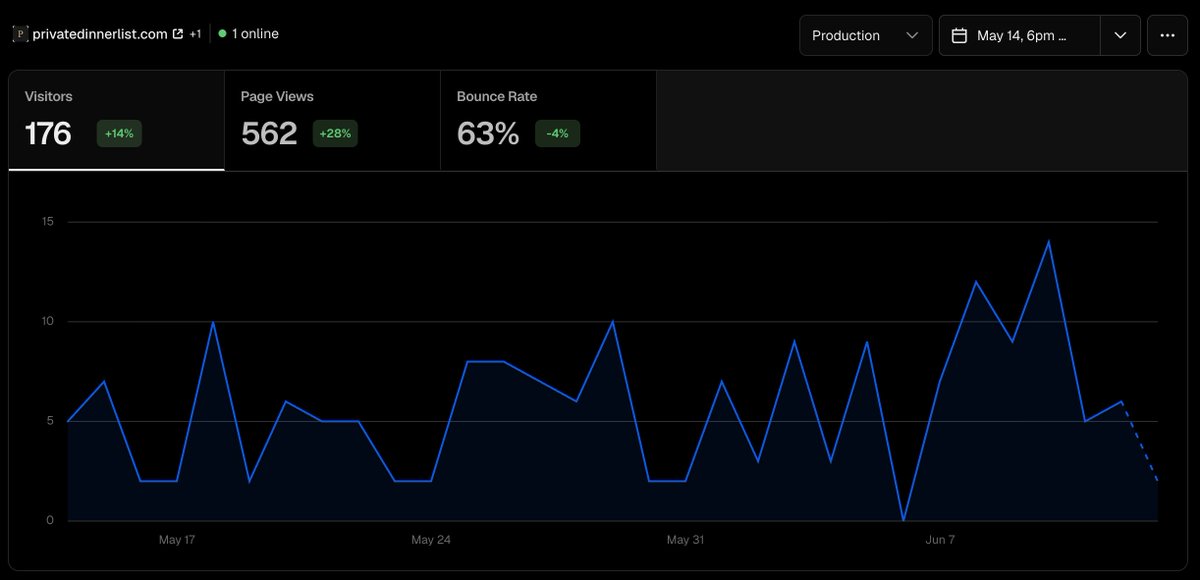Image resolution: width=1200 pixels, height=580 pixels.
Task: Click the 10 y-axis label
Action: 47,321
